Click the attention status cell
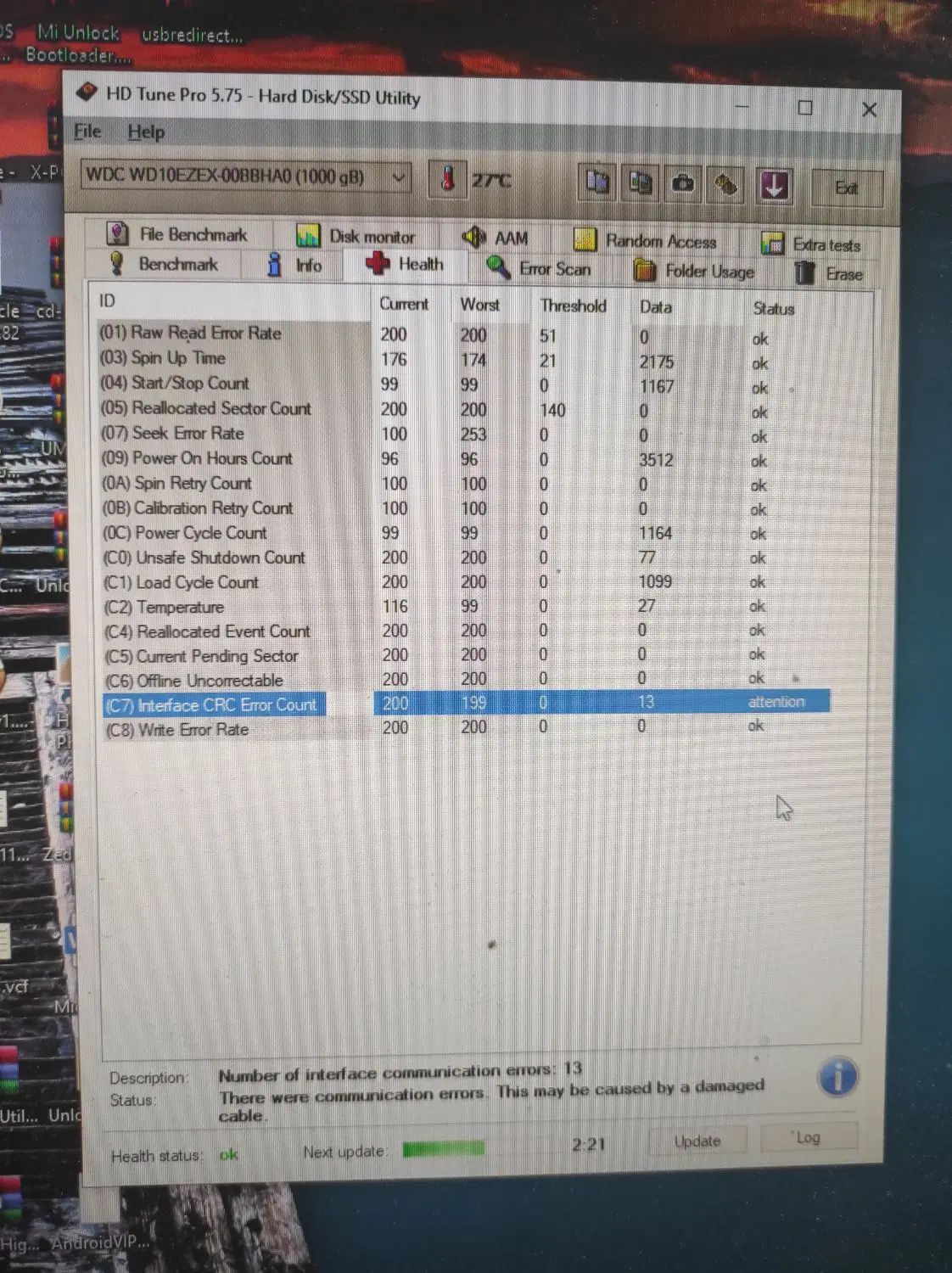The image size is (952, 1273). [x=776, y=702]
